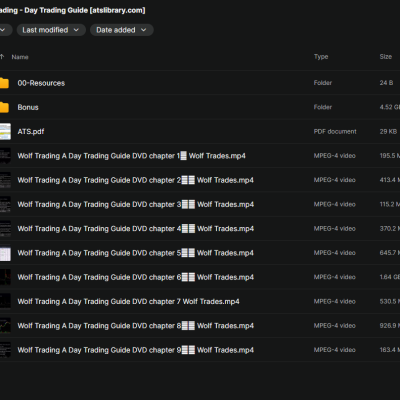
Task: Open the Bonus folder icon
Action: 4,107
